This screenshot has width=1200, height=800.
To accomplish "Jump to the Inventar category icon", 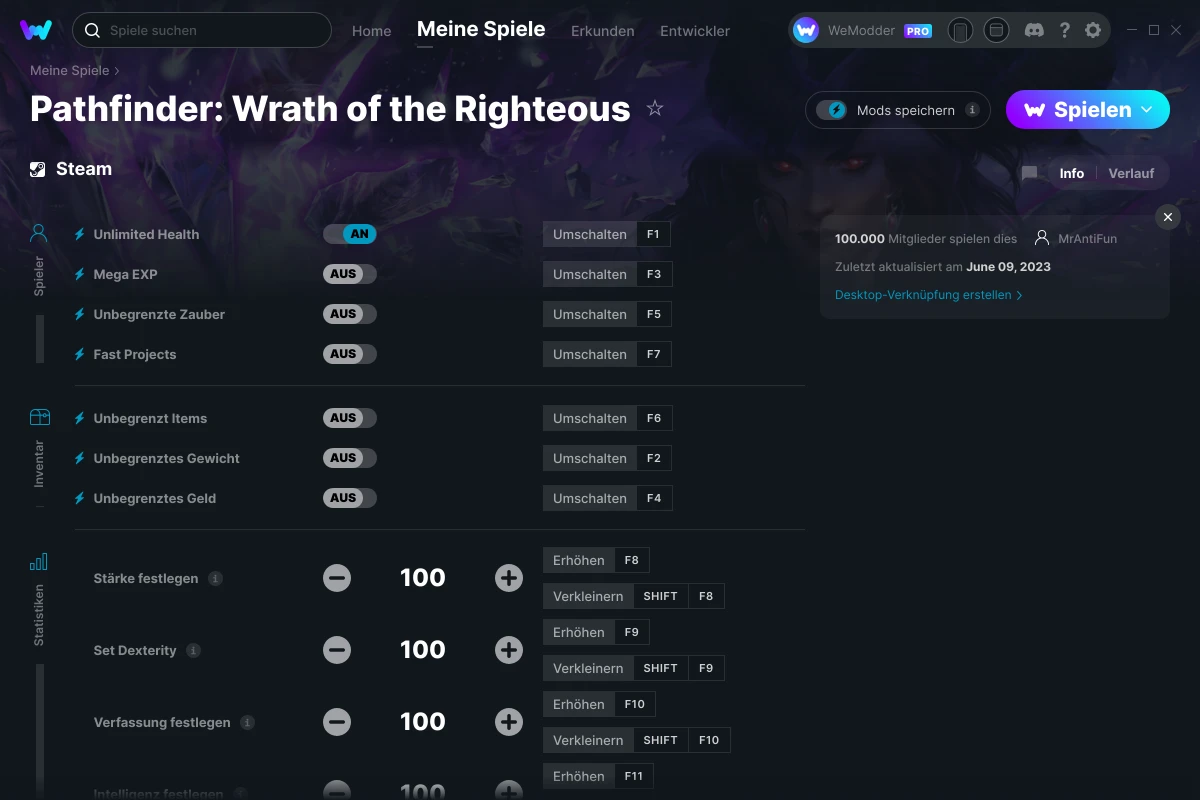I will (39, 417).
